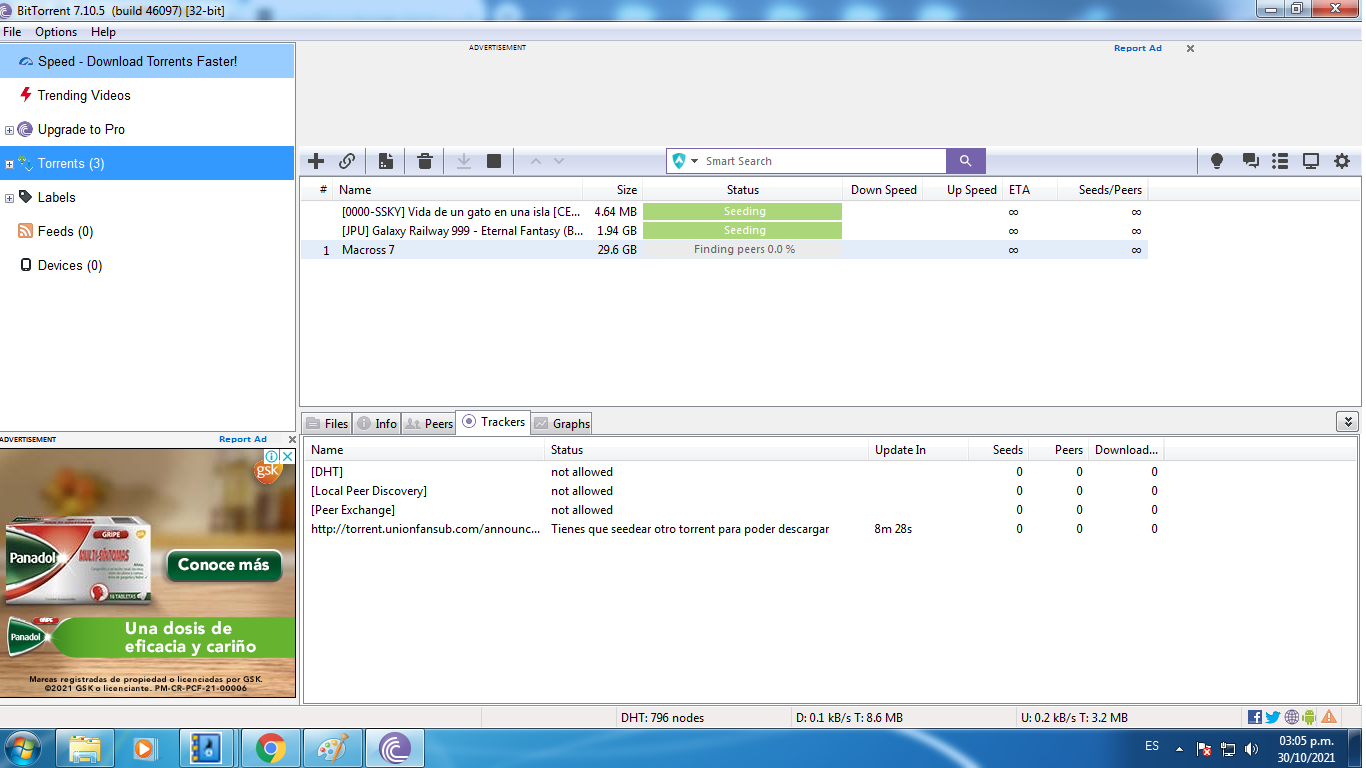Open the Options menu

tap(56, 32)
